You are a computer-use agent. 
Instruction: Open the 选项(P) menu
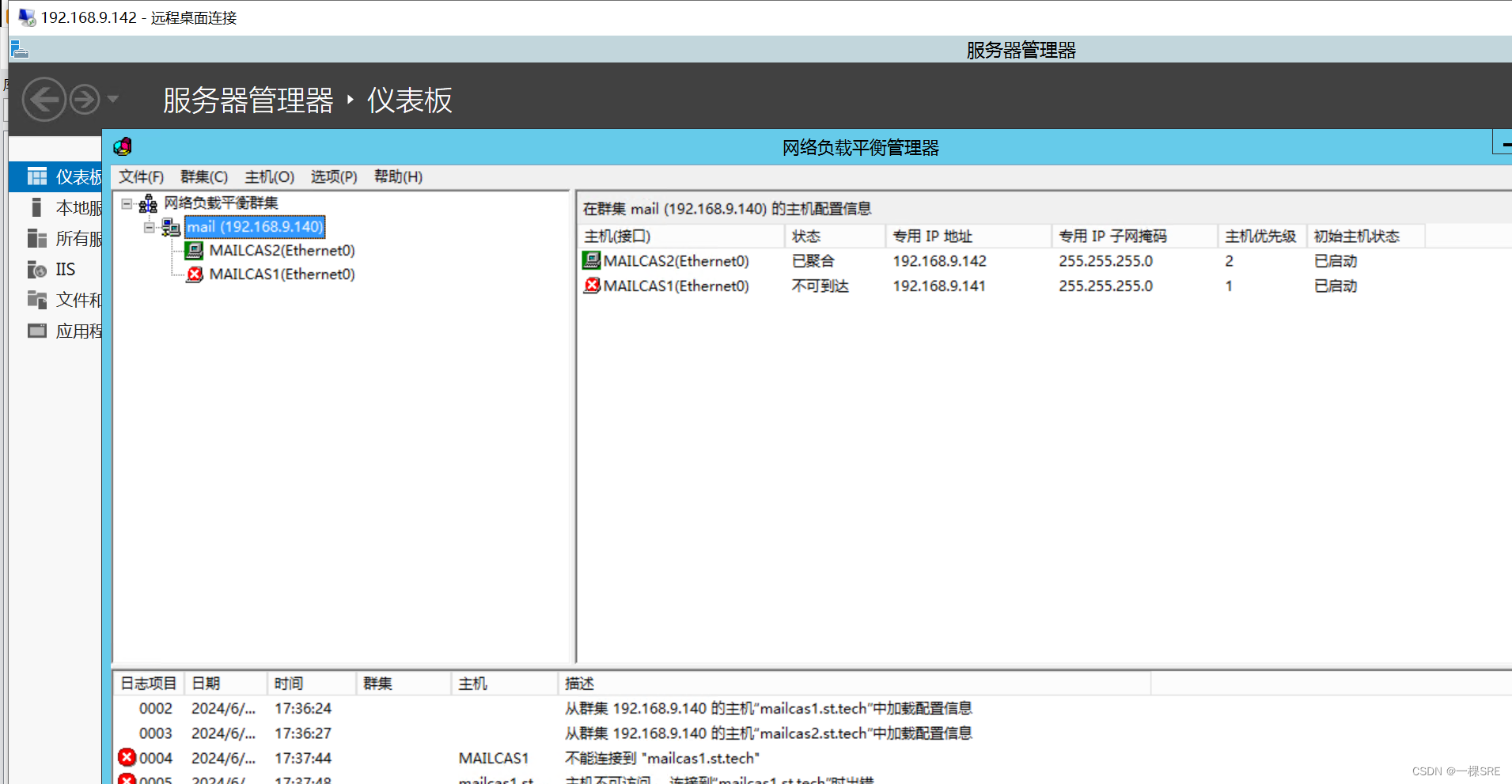[x=334, y=176]
